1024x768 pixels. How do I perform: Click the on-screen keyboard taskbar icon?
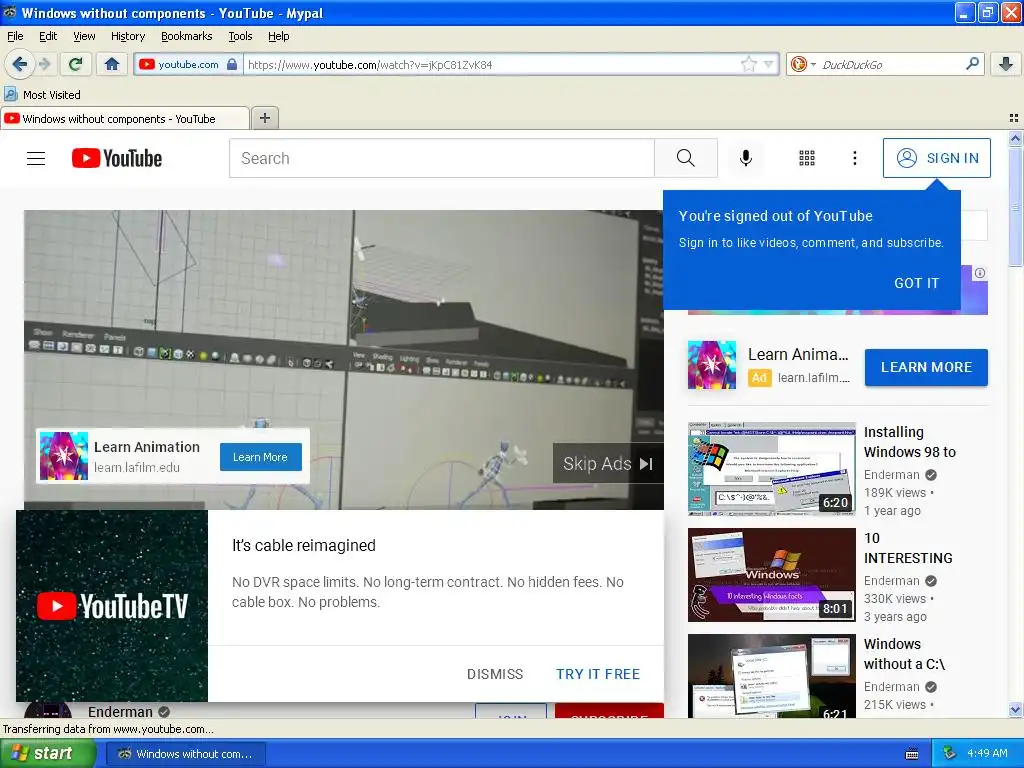[912, 754]
